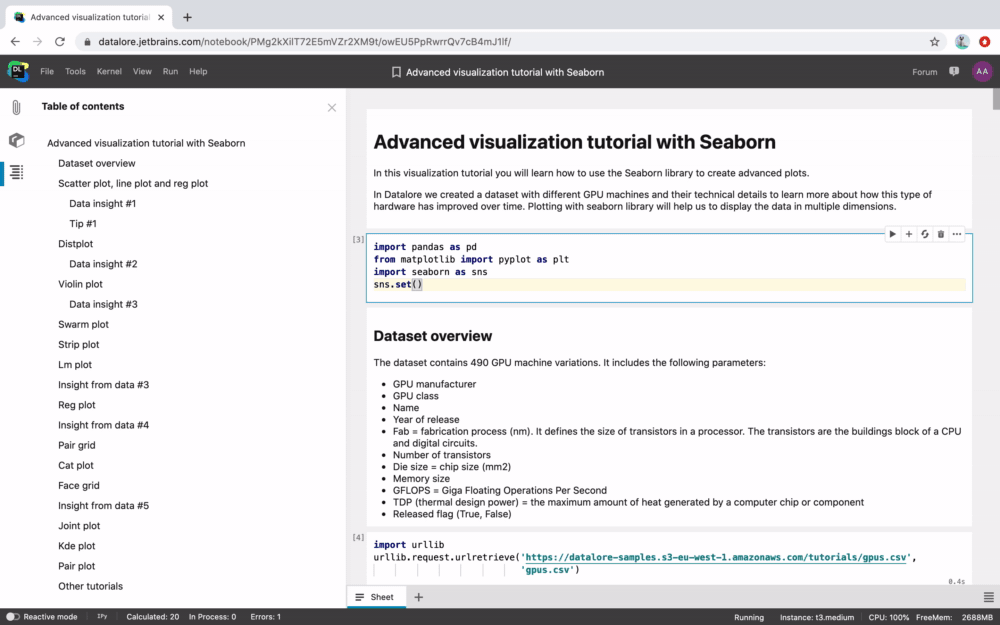1000x625 pixels.
Task: Navigate to Pair grid section
Action: click(x=77, y=445)
